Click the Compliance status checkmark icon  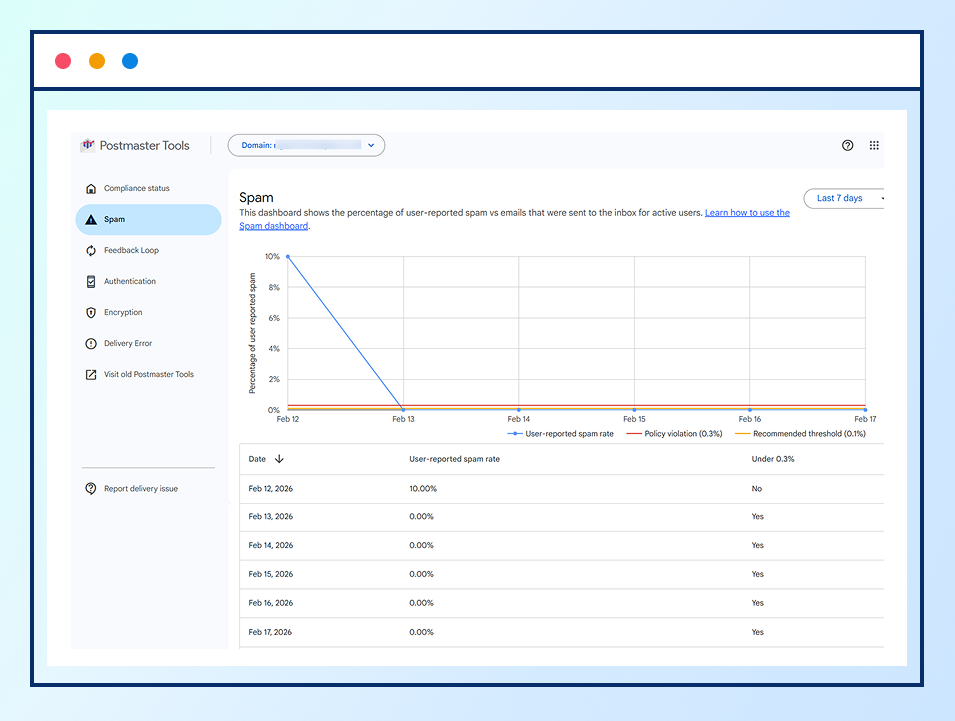[x=92, y=187]
